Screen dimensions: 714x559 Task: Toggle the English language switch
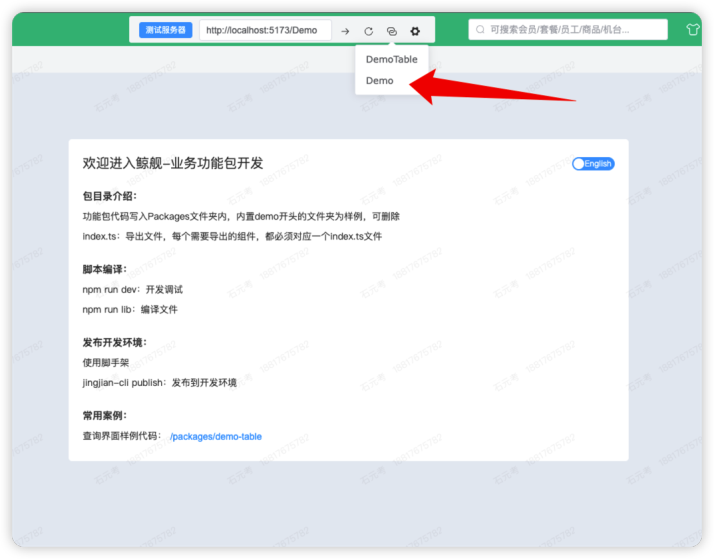[593, 164]
